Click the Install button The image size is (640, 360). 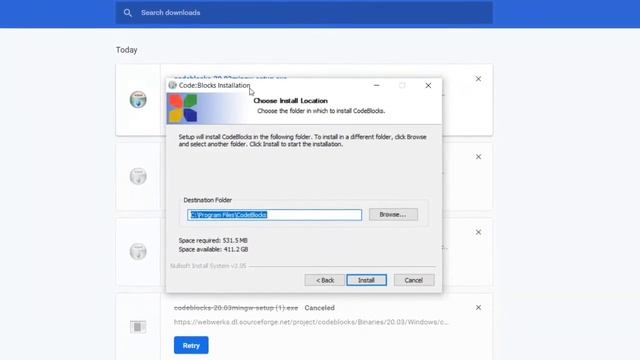[x=366, y=280]
